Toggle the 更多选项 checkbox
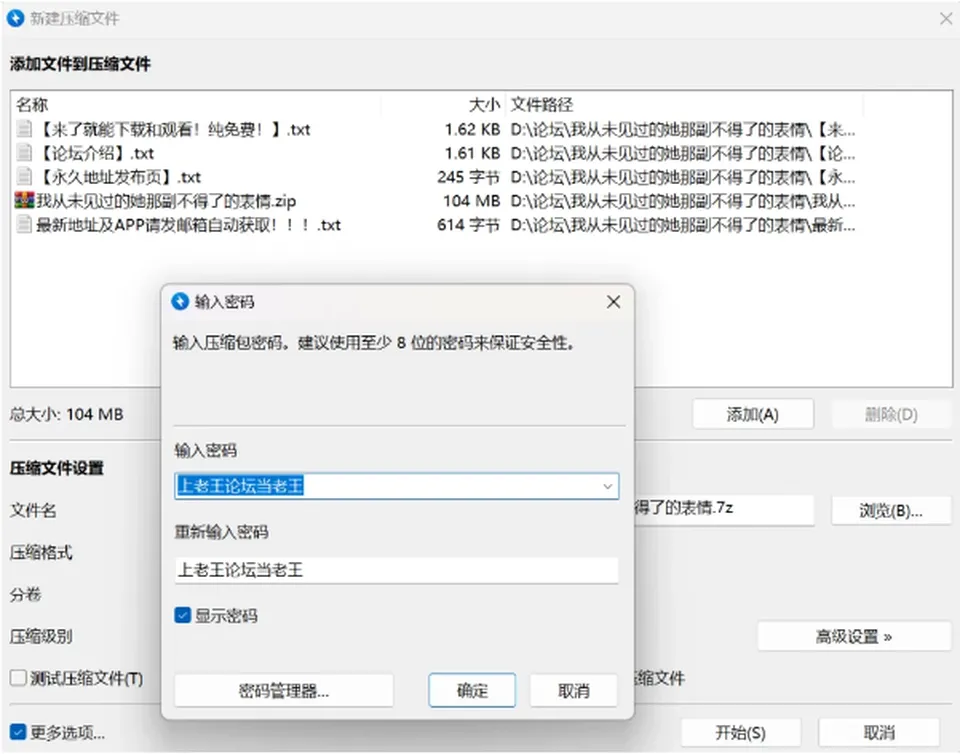This screenshot has height=754, width=960. [x=18, y=732]
